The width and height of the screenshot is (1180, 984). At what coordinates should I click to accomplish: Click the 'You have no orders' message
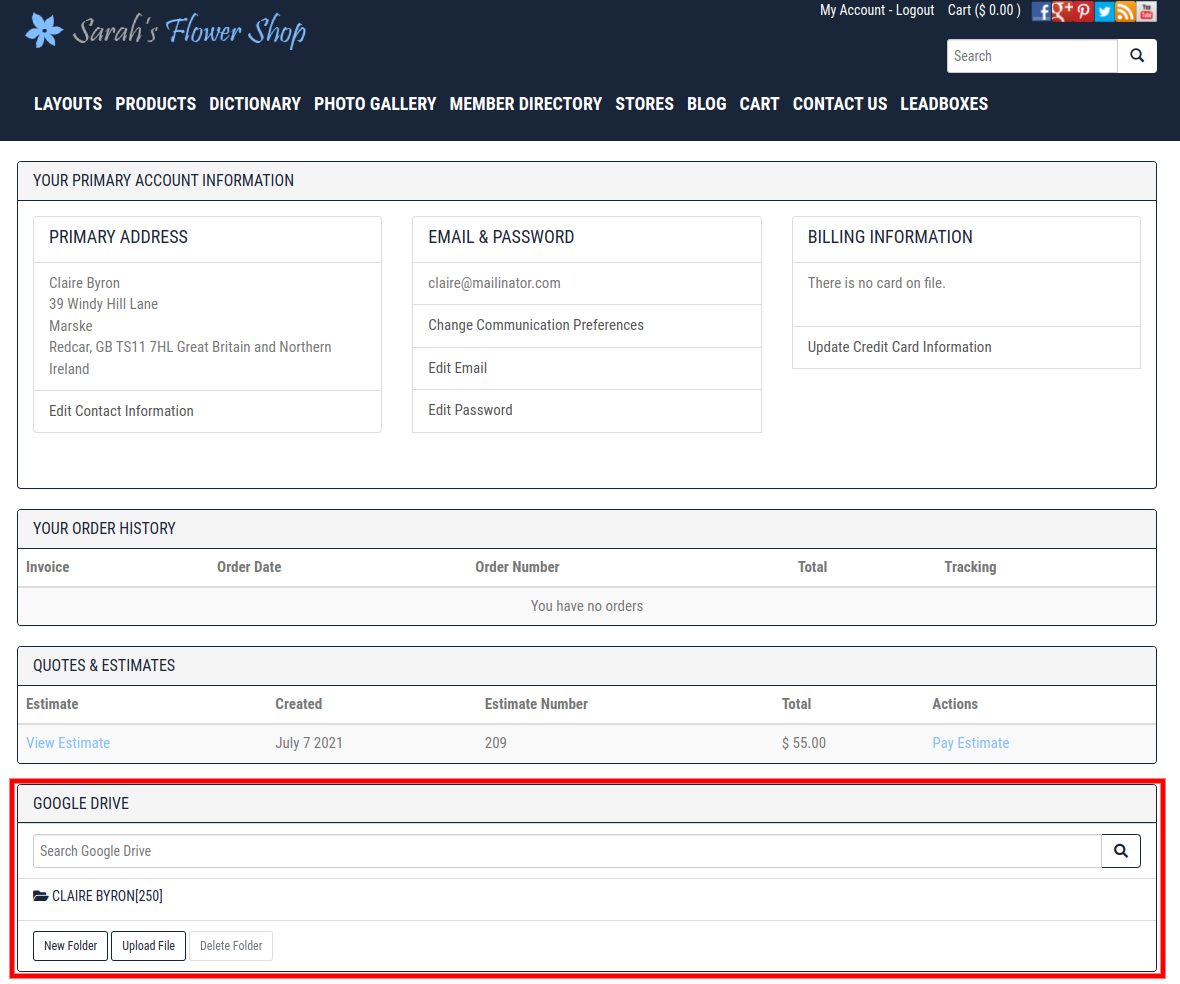click(587, 606)
